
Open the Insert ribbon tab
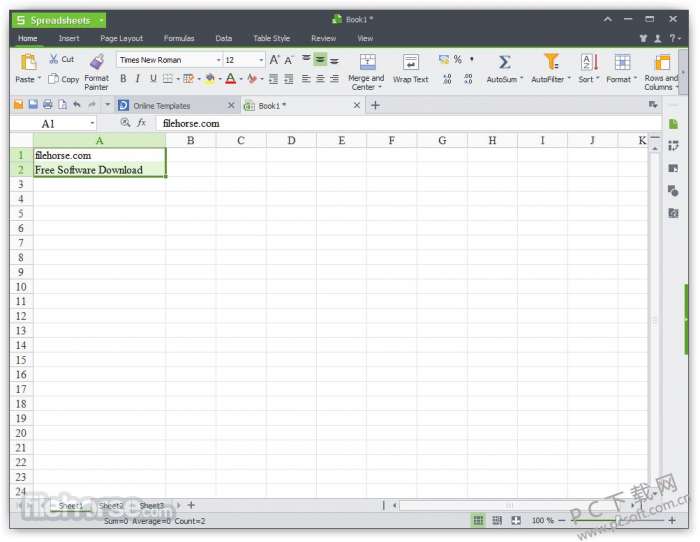pos(69,38)
